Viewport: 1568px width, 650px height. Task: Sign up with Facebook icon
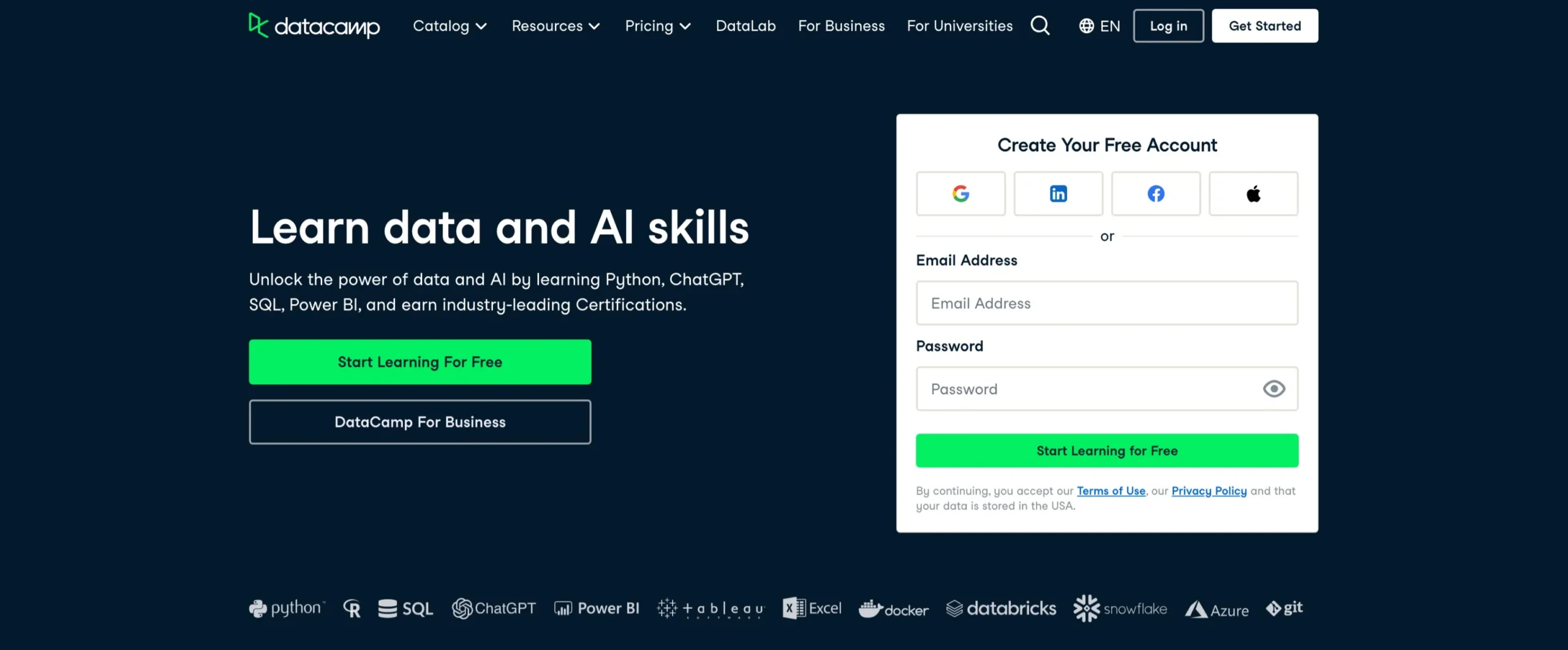pyautogui.click(x=1155, y=194)
